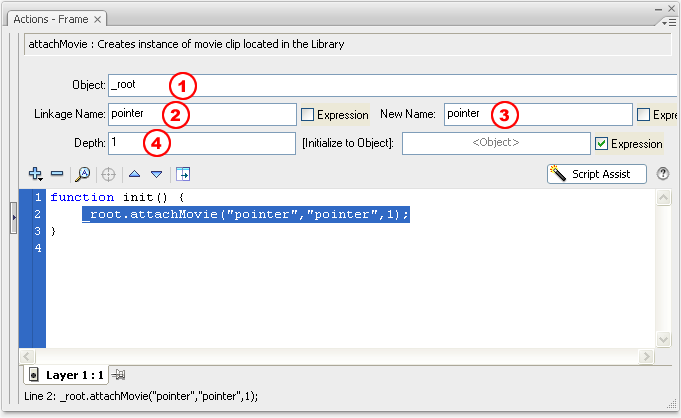
Task: Open the help question mark icon
Action: coord(663,174)
